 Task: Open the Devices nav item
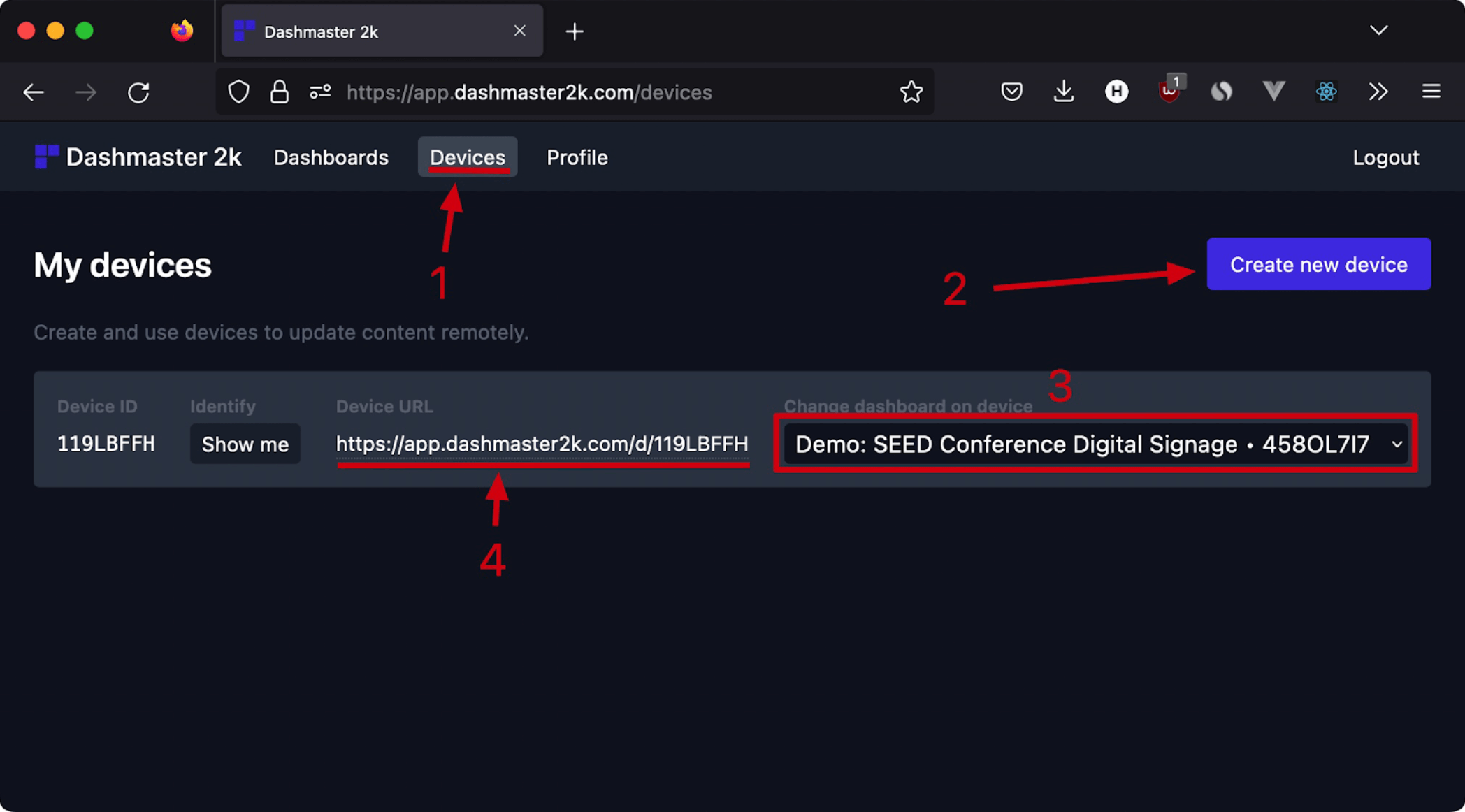point(467,157)
